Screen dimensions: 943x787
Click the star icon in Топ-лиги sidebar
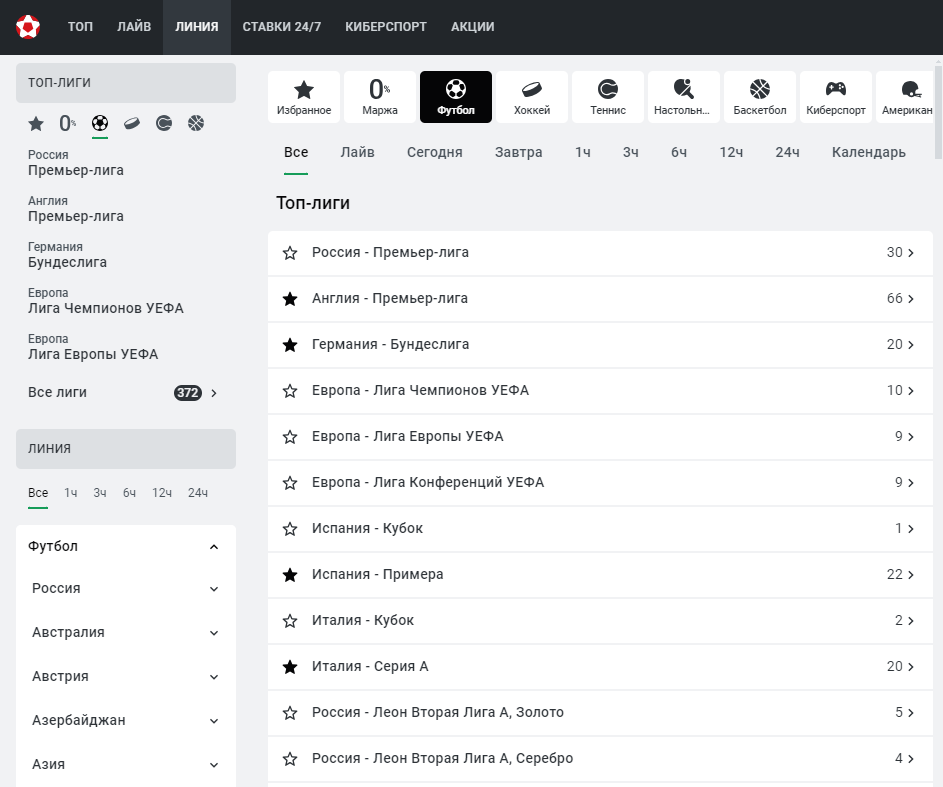coord(36,124)
